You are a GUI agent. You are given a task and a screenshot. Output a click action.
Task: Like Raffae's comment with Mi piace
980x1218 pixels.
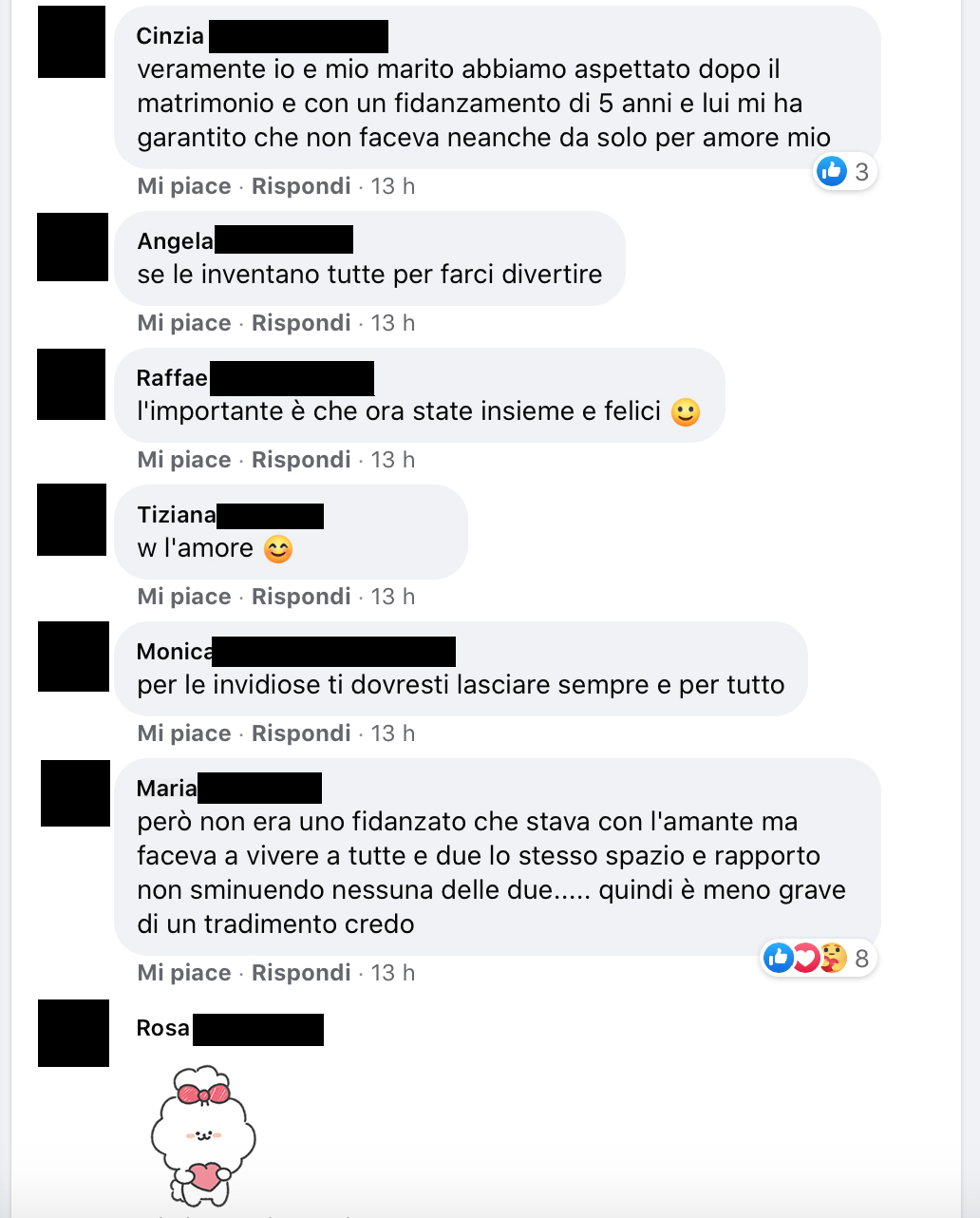184,460
